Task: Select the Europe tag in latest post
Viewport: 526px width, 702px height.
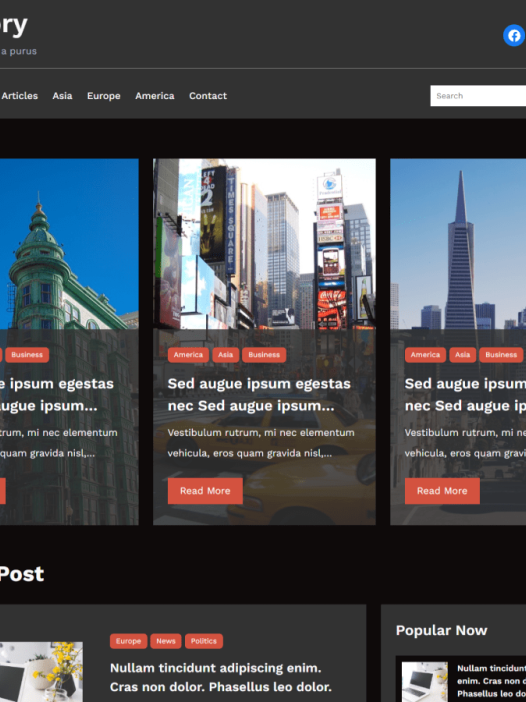Action: 128,641
